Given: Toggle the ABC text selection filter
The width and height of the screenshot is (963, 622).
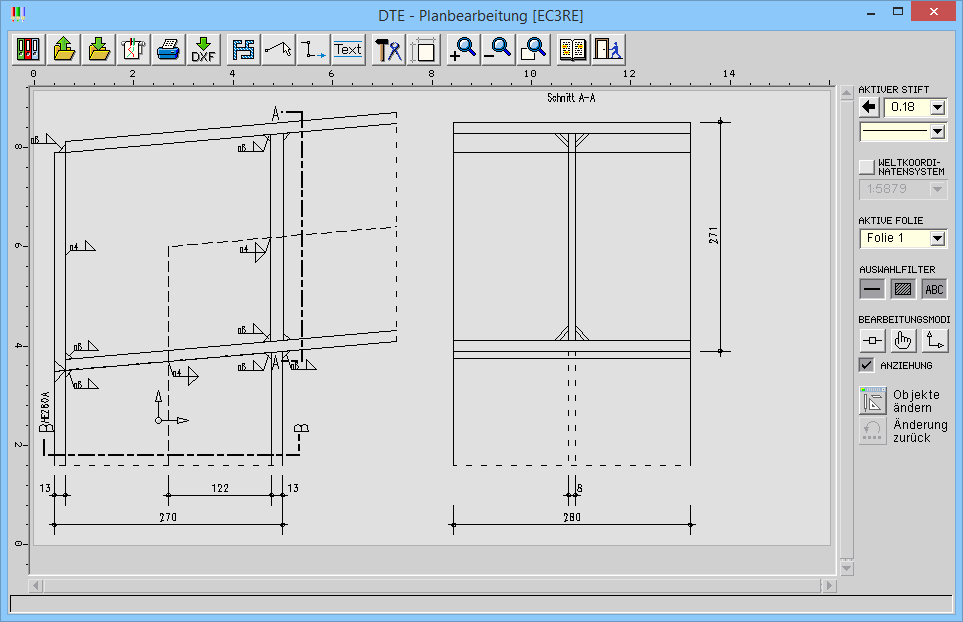Looking at the screenshot, I should coord(934,289).
